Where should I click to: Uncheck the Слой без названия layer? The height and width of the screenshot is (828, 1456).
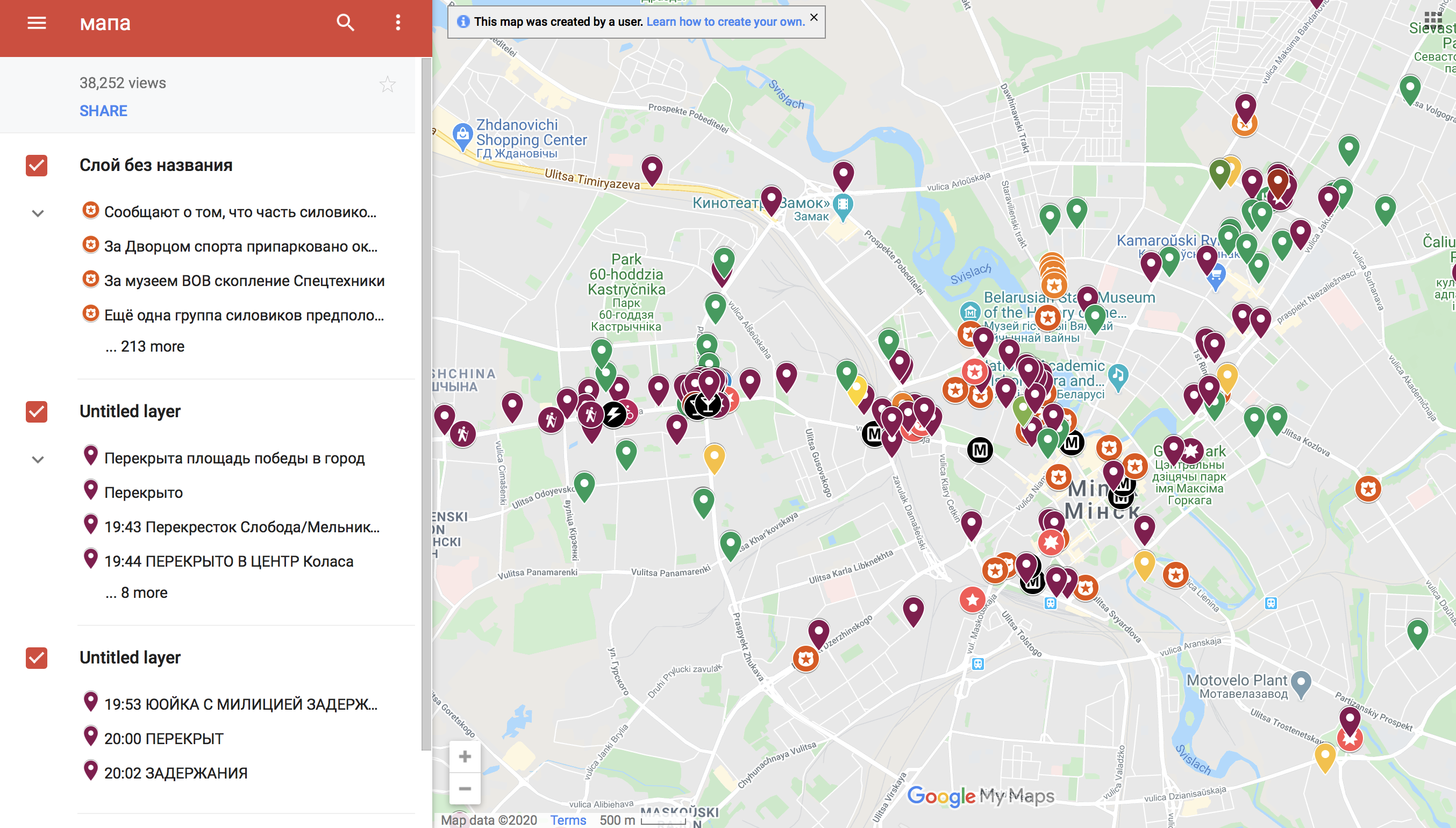click(x=37, y=166)
